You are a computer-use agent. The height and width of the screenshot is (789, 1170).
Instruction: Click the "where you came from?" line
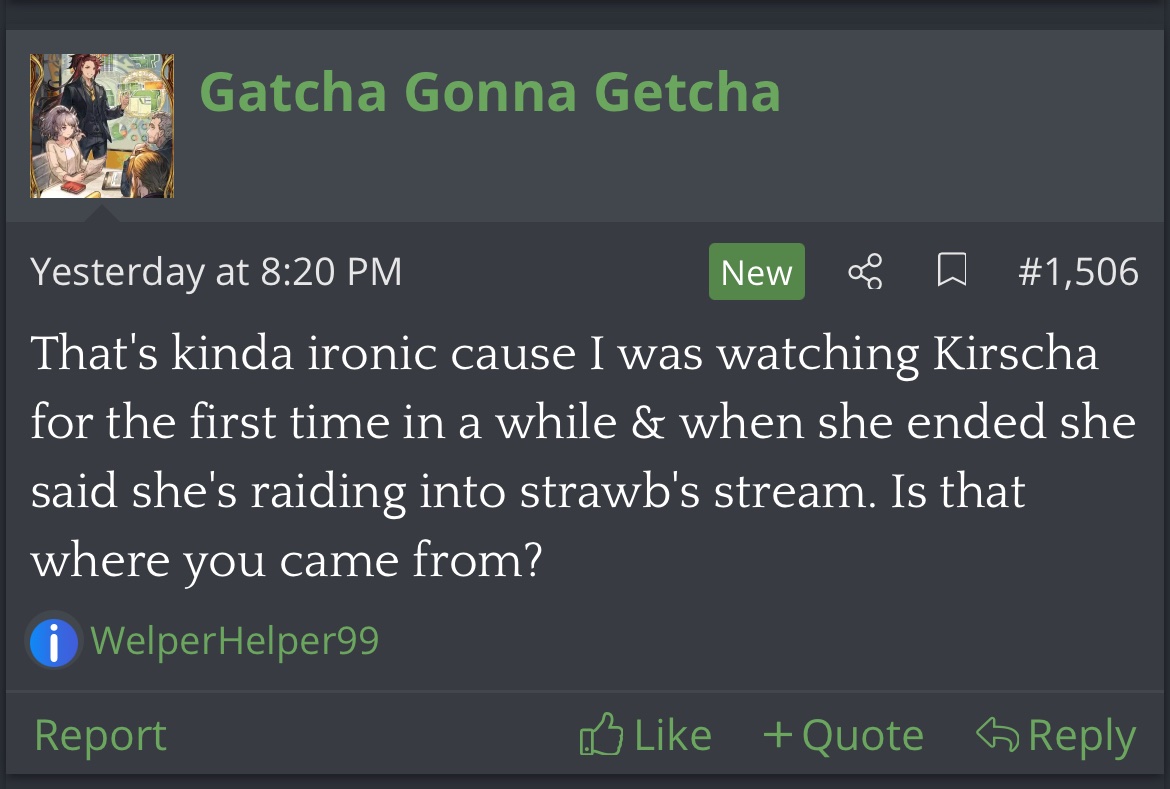(x=286, y=561)
